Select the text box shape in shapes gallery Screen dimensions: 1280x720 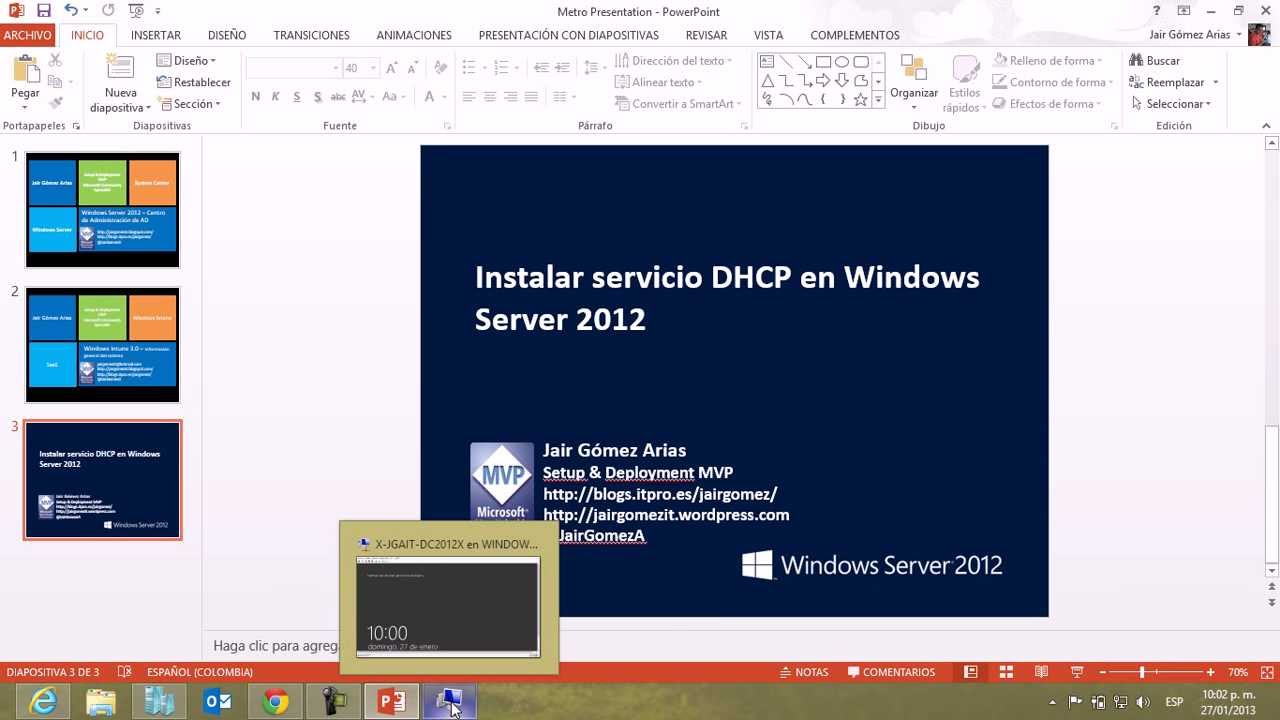(767, 62)
